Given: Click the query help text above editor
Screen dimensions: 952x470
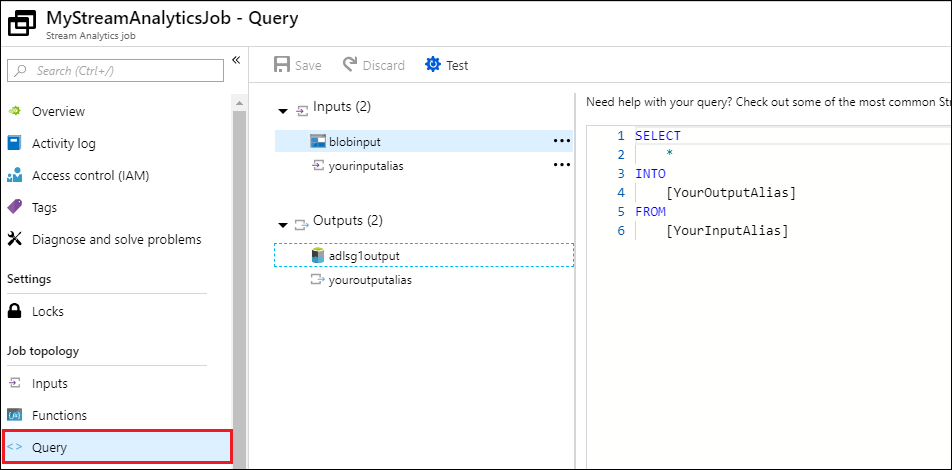Looking at the screenshot, I should click(x=769, y=102).
